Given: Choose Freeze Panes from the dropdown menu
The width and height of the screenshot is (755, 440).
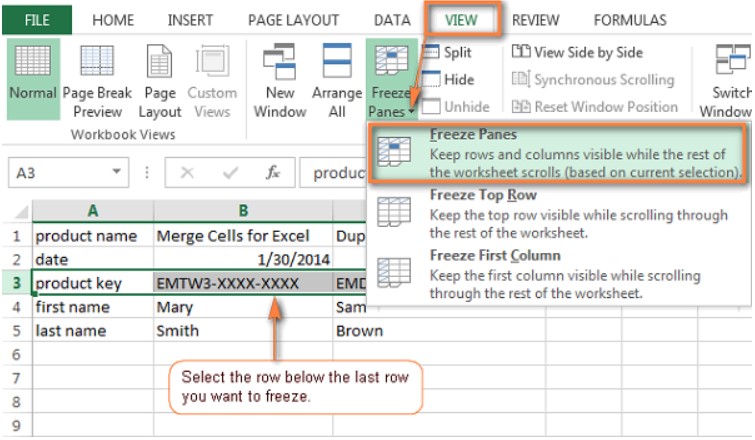Looking at the screenshot, I should pos(558,153).
